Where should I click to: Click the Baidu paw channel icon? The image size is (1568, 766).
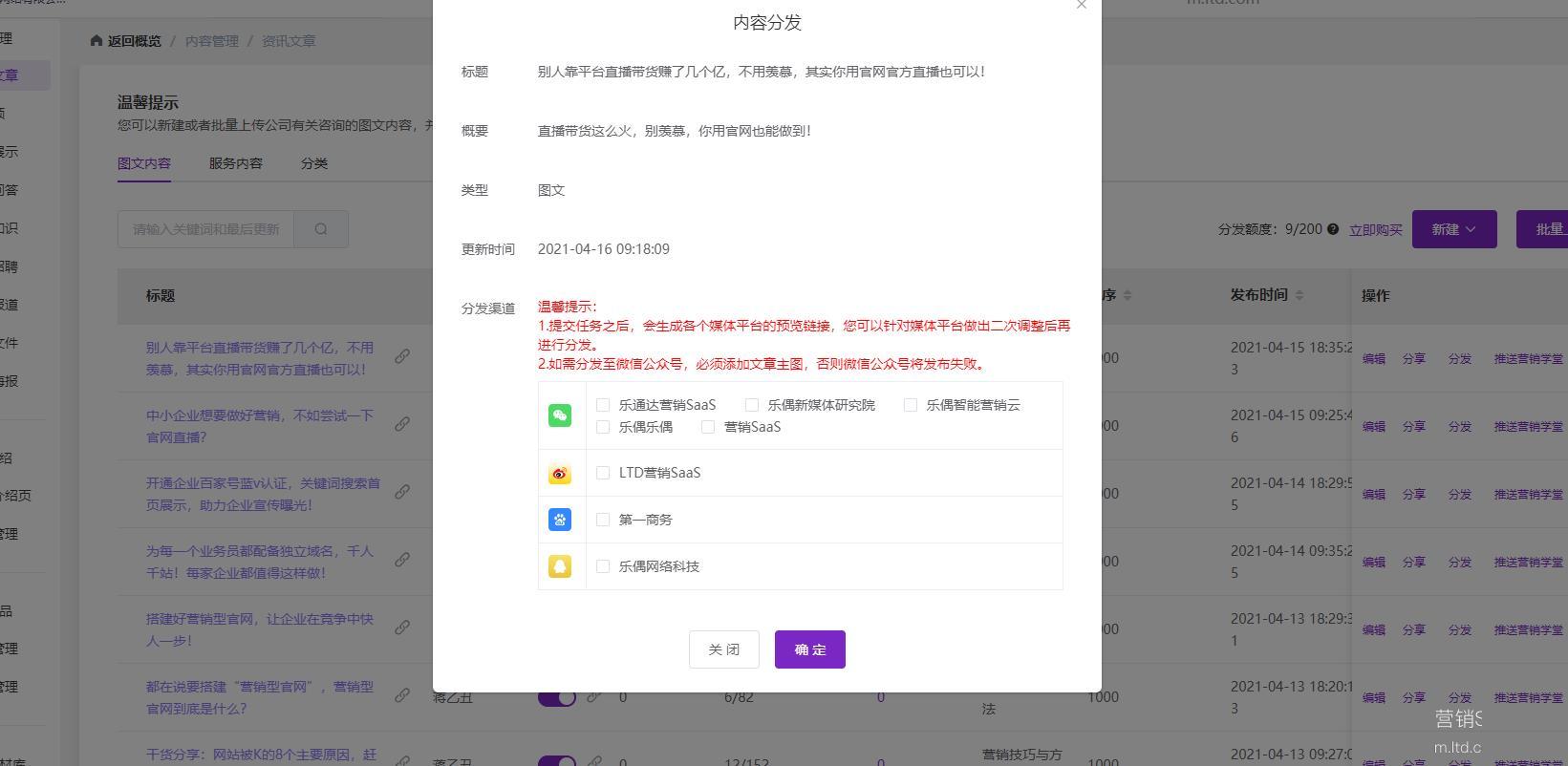(560, 520)
